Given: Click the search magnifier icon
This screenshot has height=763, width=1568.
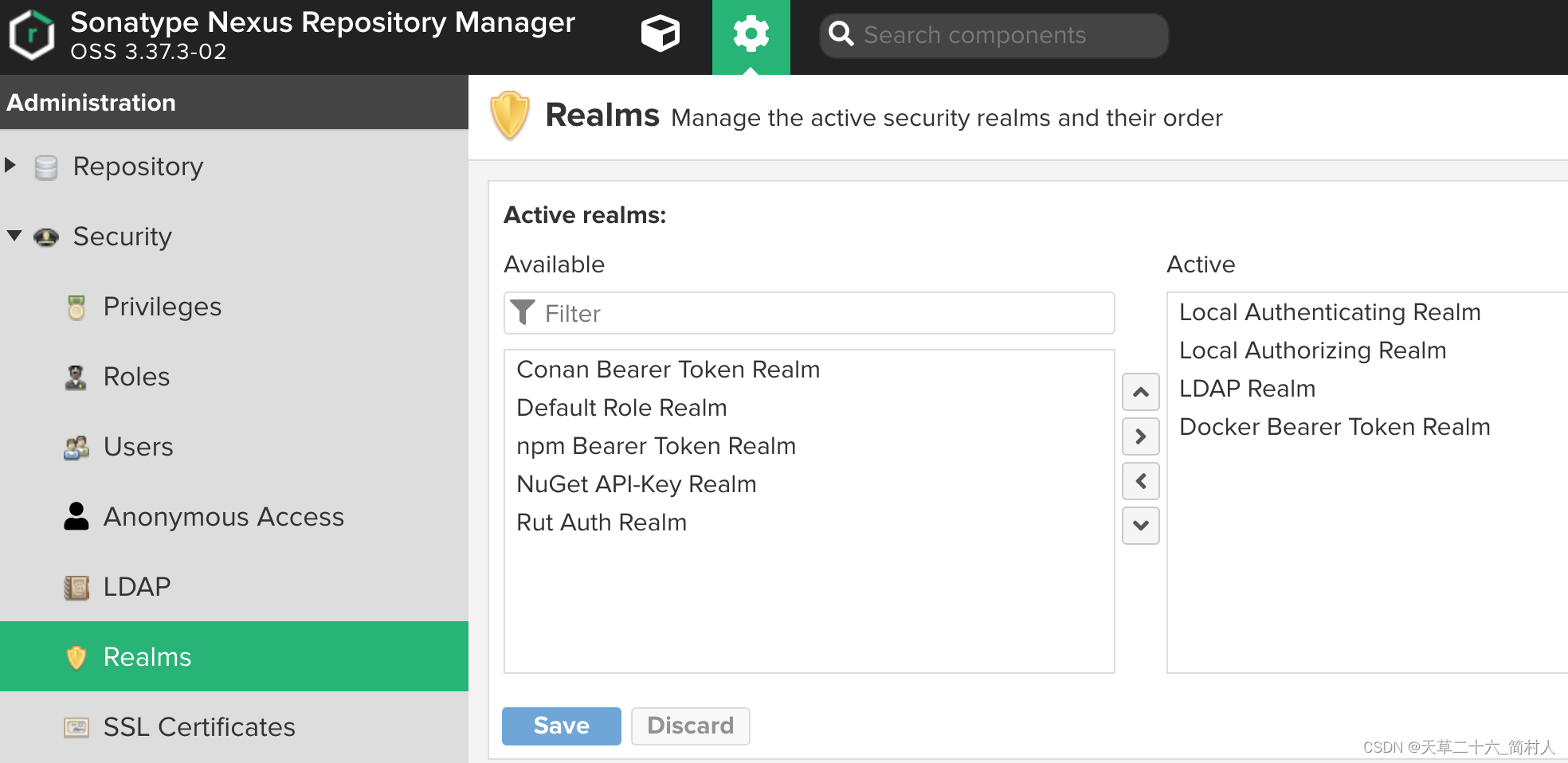Looking at the screenshot, I should 841,34.
